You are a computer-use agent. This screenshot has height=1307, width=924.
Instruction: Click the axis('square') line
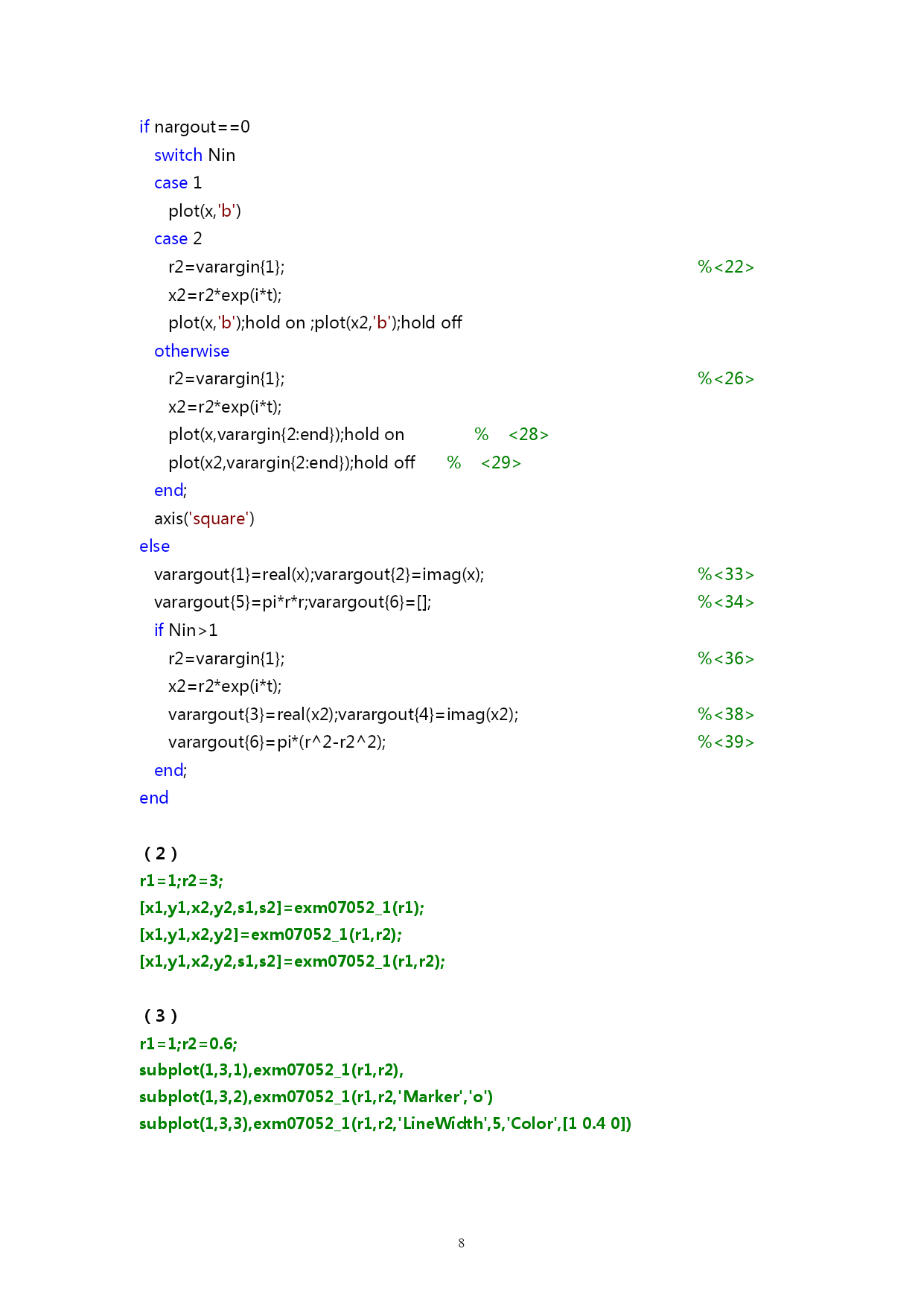pos(204,519)
